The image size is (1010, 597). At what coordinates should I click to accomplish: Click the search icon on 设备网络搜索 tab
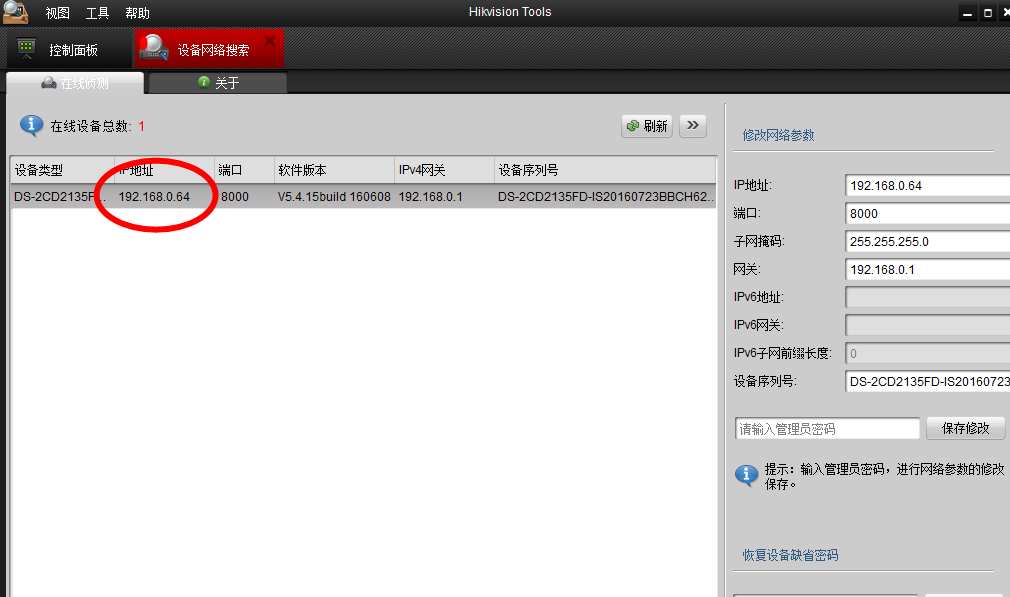[x=154, y=48]
